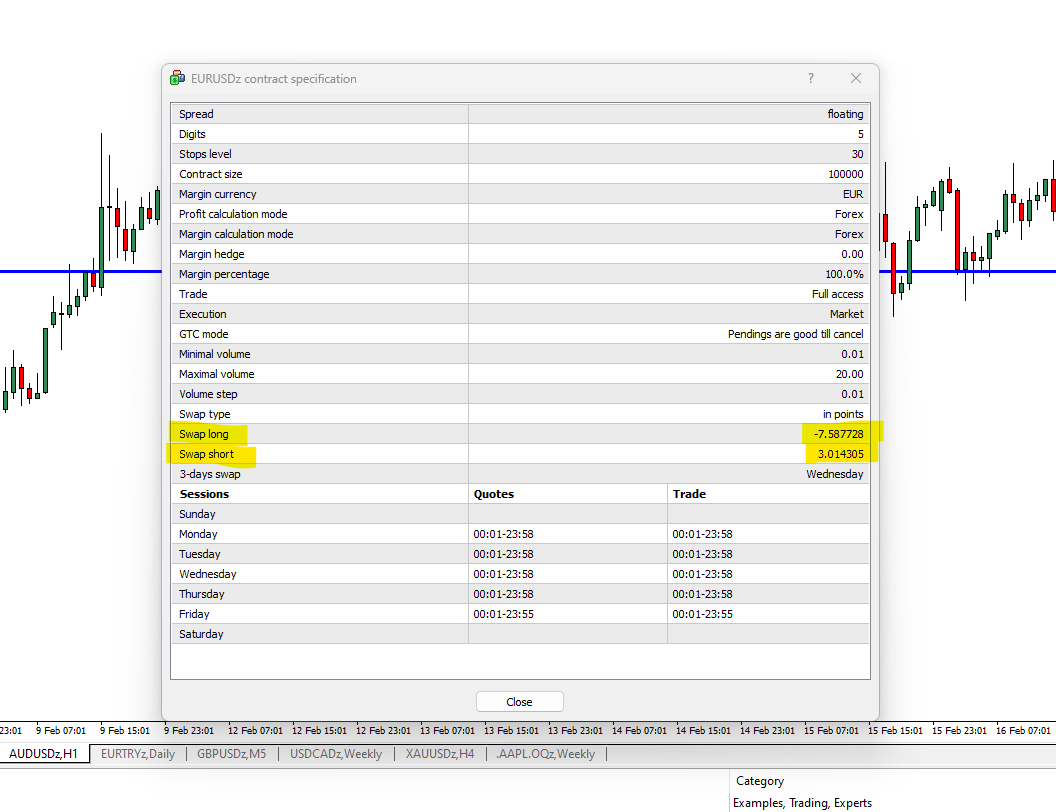Click the Execution value Market
Image resolution: width=1056 pixels, height=812 pixels.
click(847, 314)
